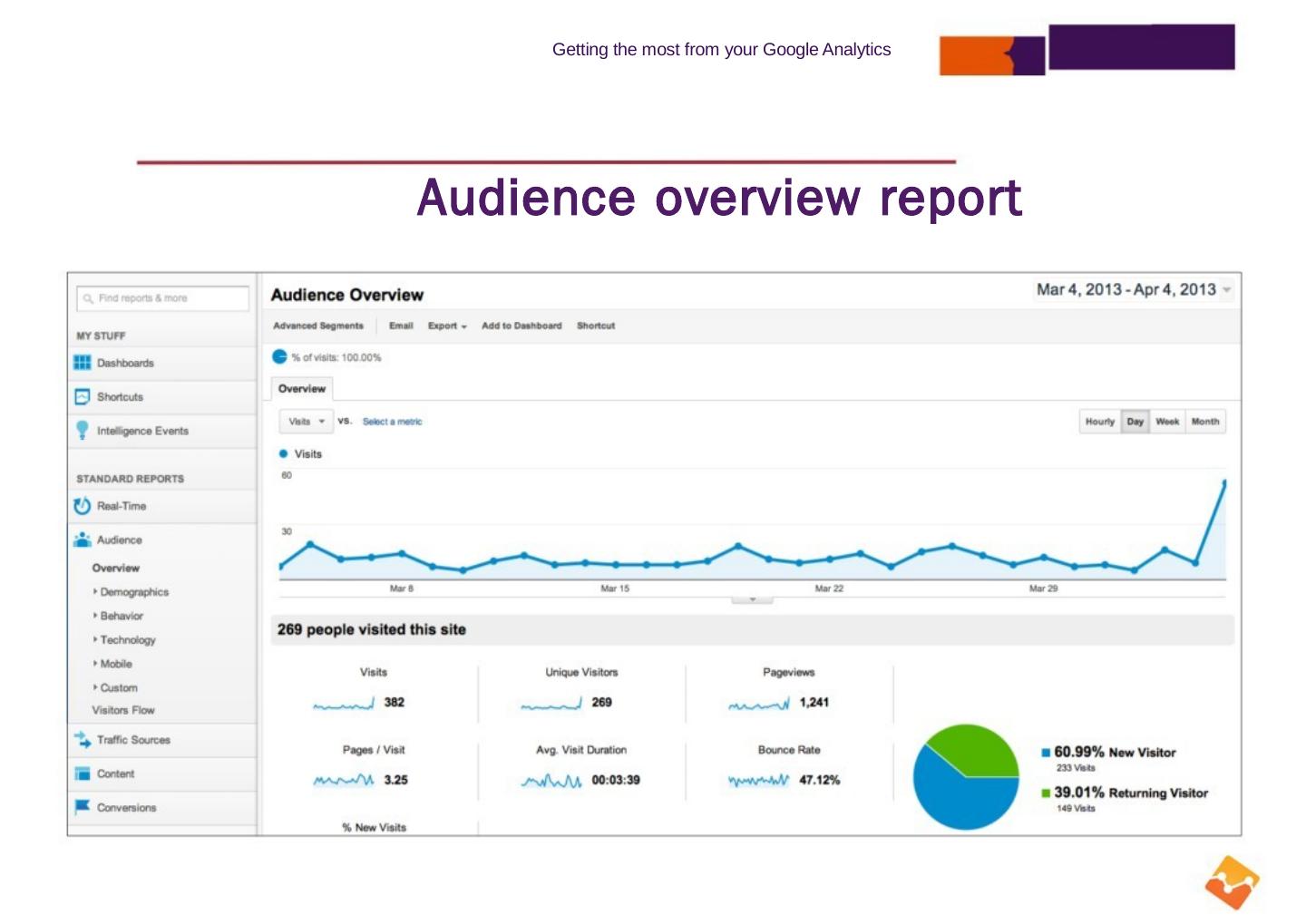Click the Audience people icon

click(x=82, y=540)
